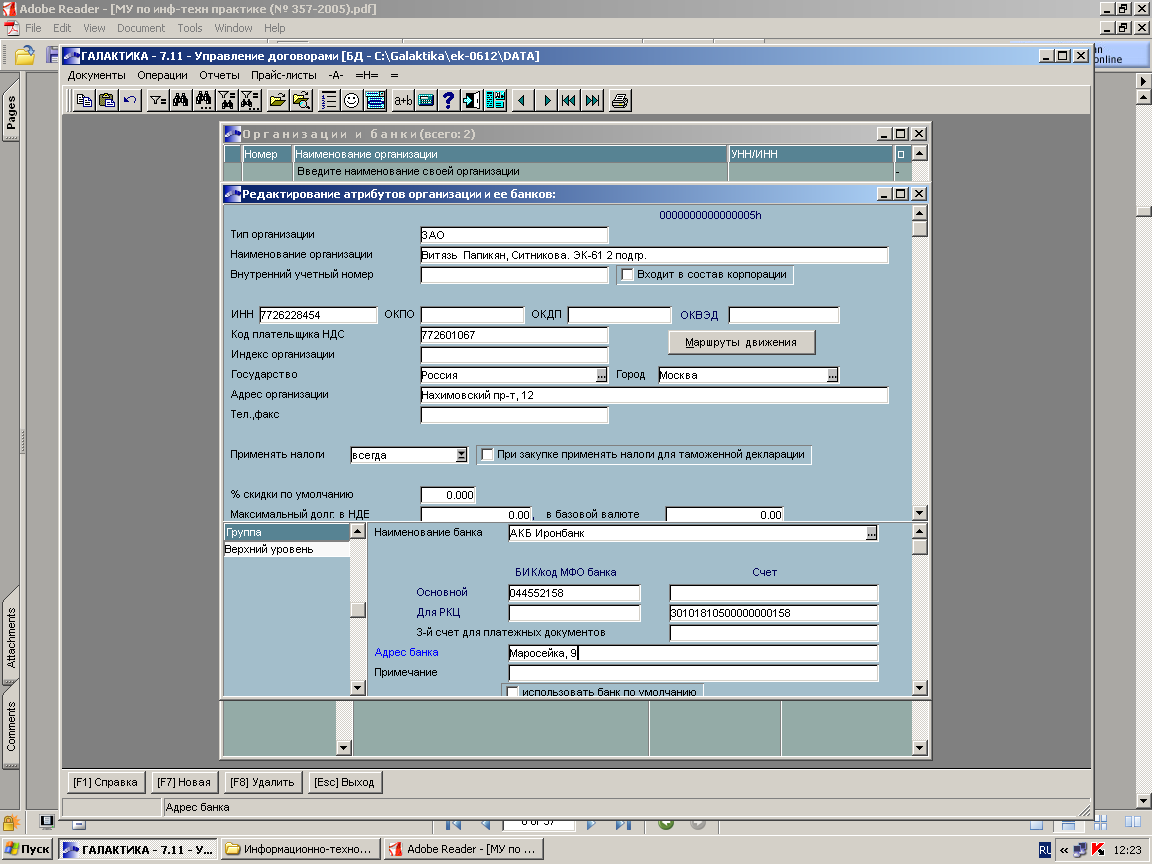Click the smiley face toolbar icon

(x=352, y=100)
